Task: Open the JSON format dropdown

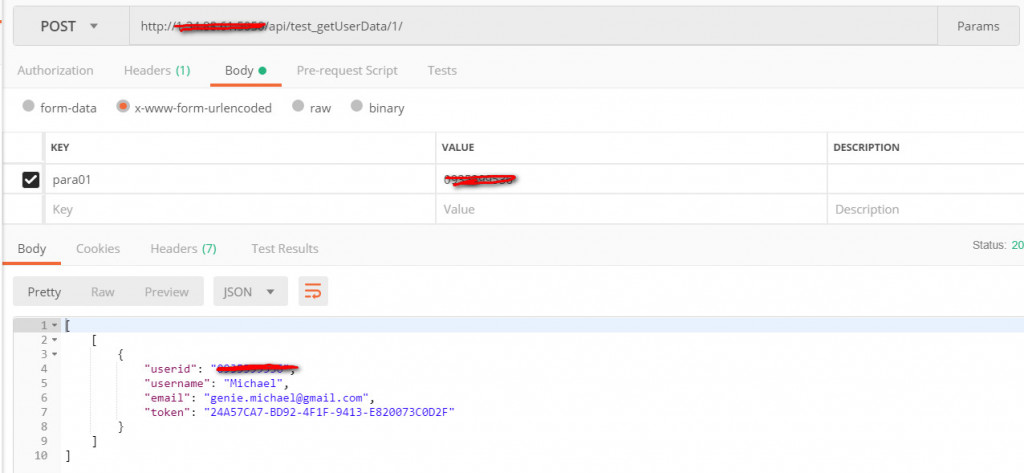Action: [250, 291]
